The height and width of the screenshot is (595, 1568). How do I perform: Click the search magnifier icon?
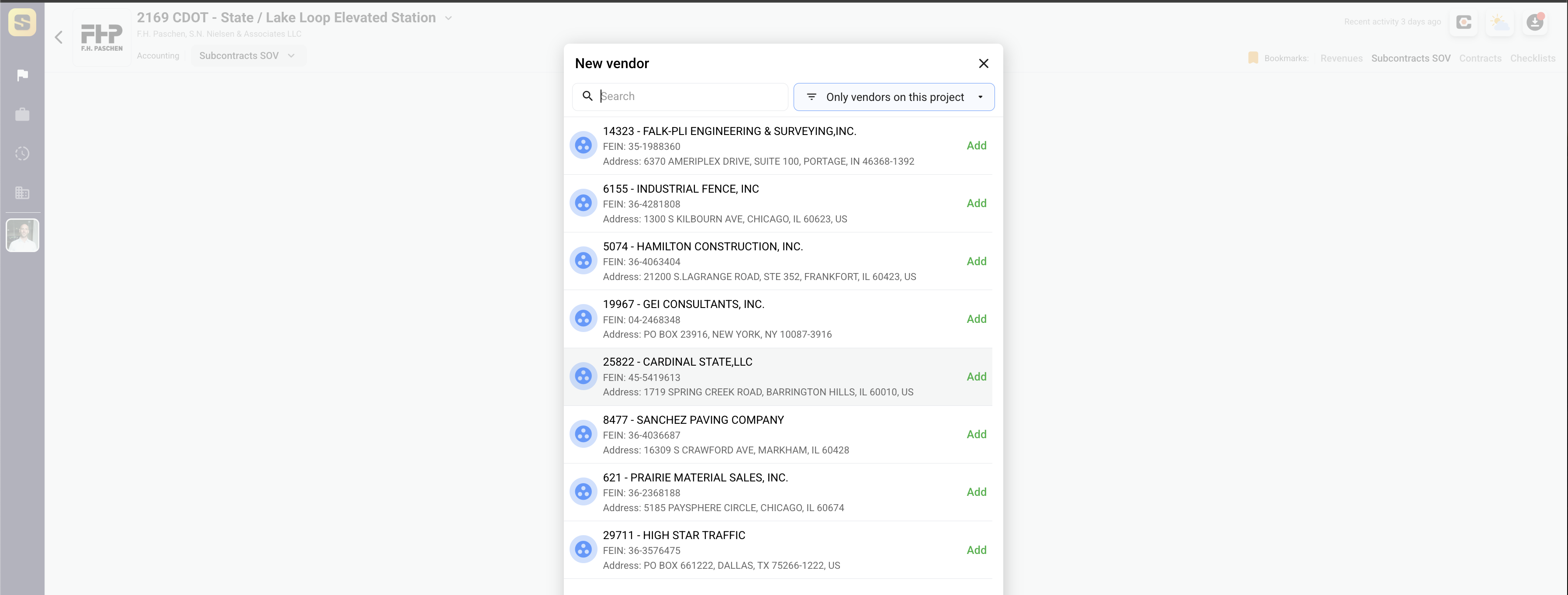point(587,96)
